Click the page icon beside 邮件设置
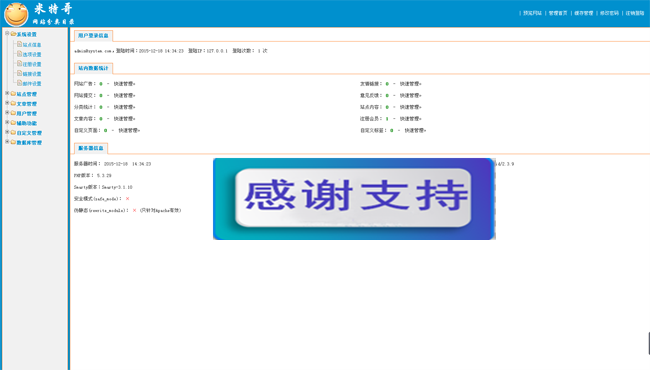The height and width of the screenshot is (370, 650). (x=19, y=83)
